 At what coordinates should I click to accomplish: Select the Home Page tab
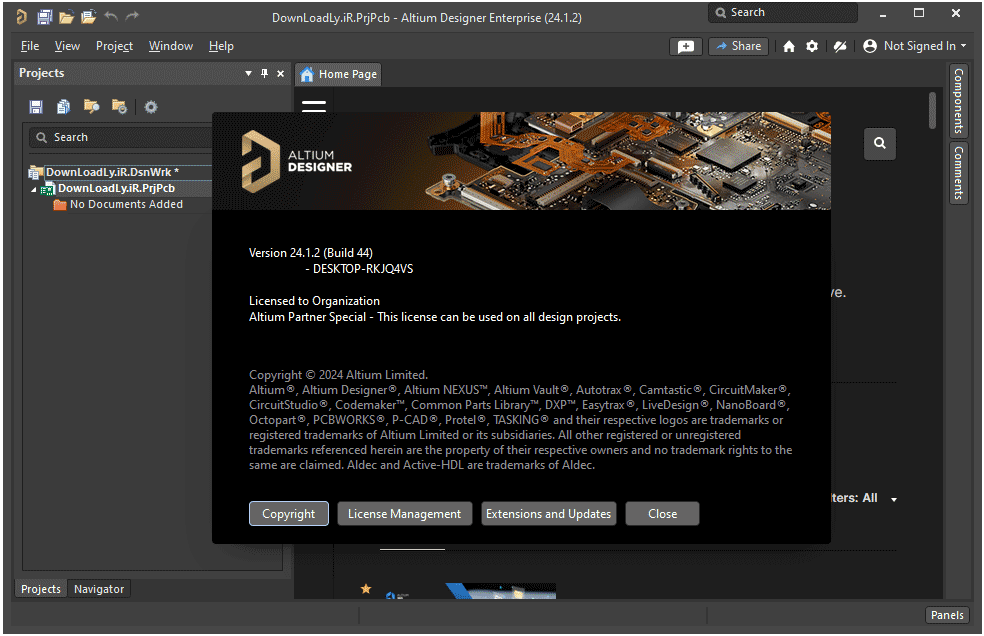(x=337, y=74)
